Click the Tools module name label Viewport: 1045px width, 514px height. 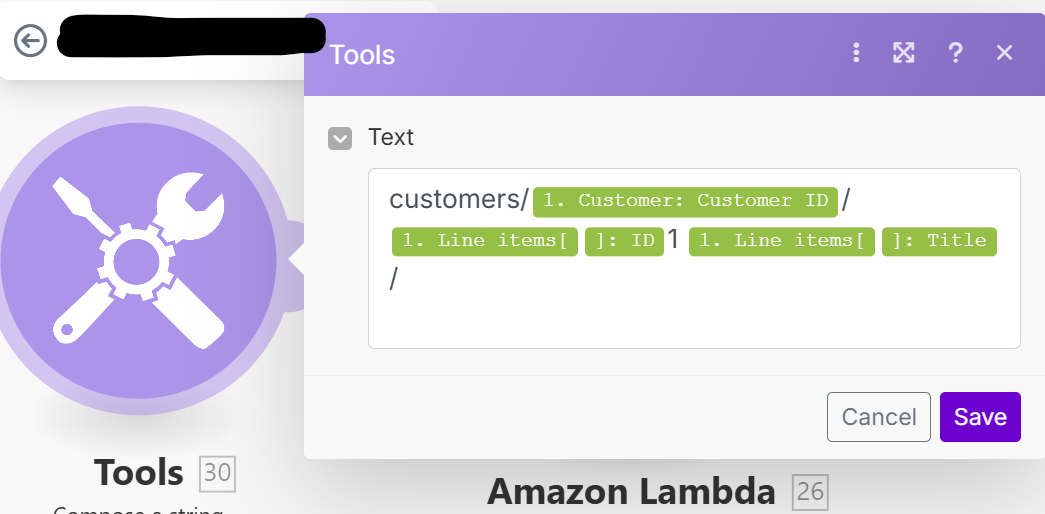(139, 472)
